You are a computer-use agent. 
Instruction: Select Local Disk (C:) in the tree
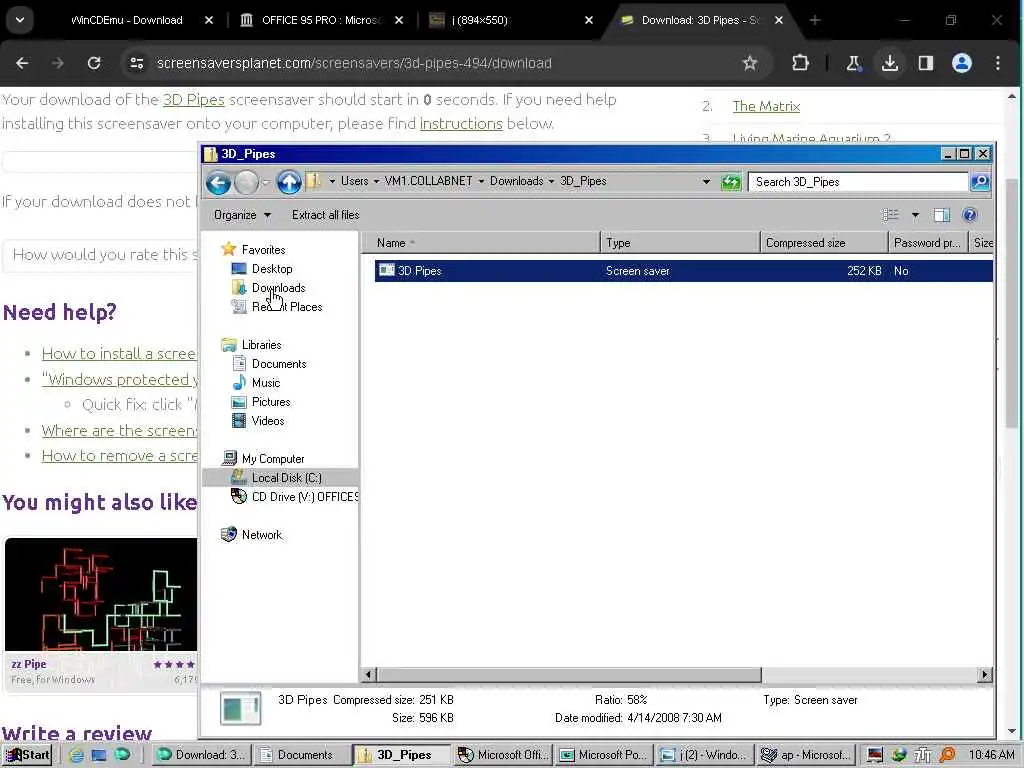point(287,477)
